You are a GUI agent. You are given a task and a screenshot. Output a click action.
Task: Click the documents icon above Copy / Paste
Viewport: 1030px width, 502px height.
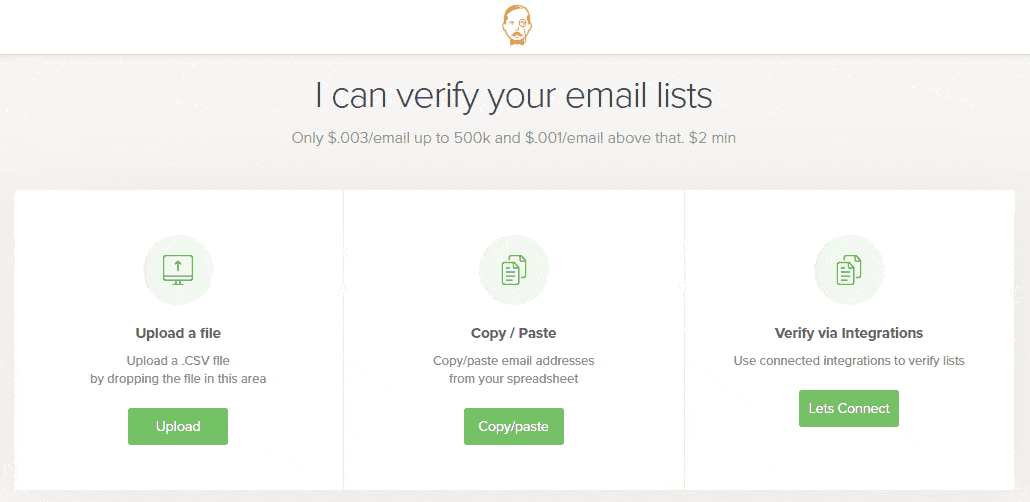click(514, 269)
